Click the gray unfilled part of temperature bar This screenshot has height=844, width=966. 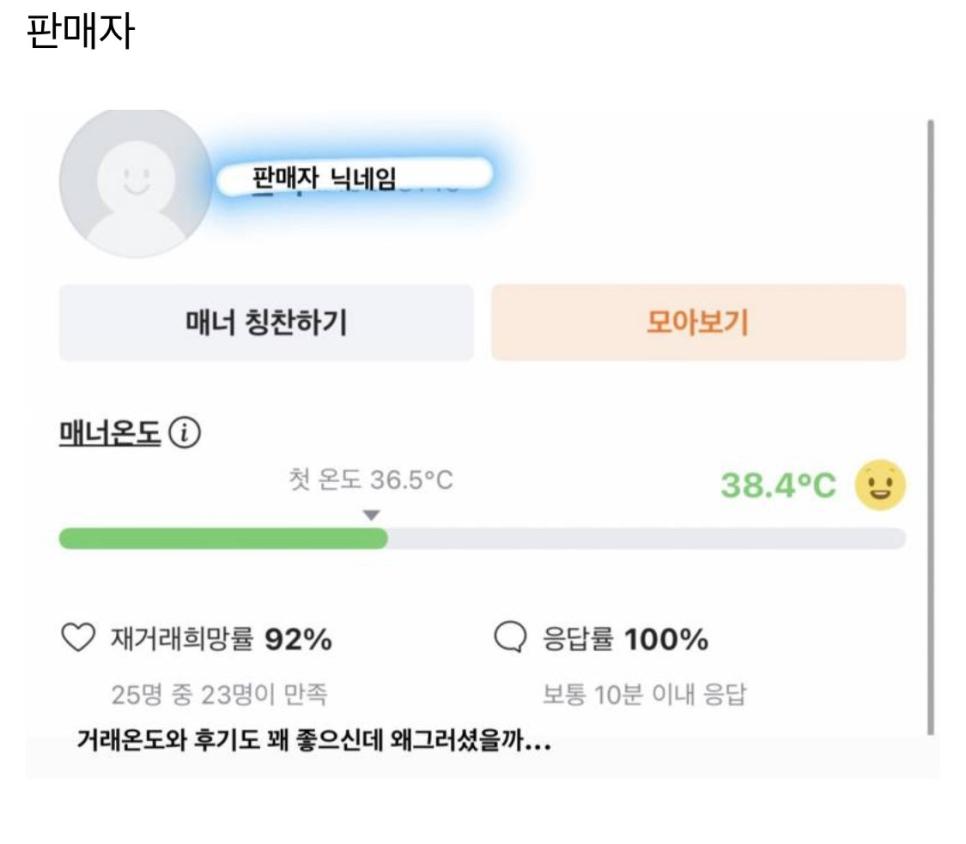(646, 538)
